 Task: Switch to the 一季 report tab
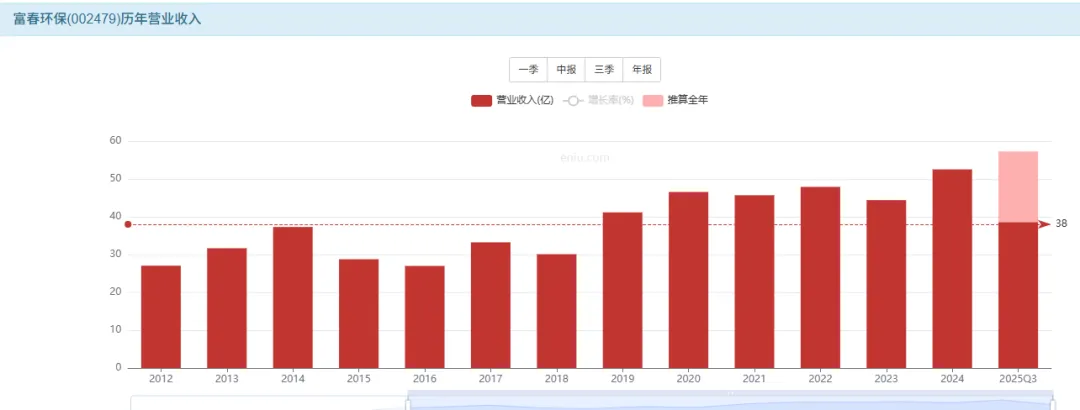pyautogui.click(x=528, y=70)
